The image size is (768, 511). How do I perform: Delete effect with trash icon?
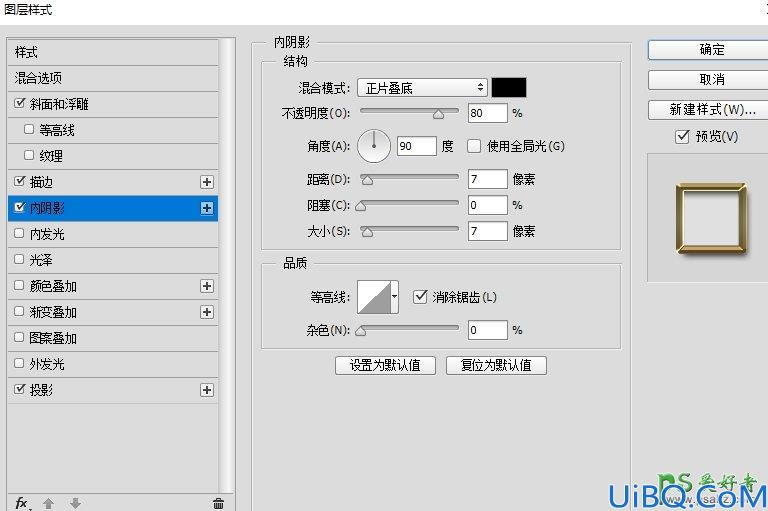point(218,503)
